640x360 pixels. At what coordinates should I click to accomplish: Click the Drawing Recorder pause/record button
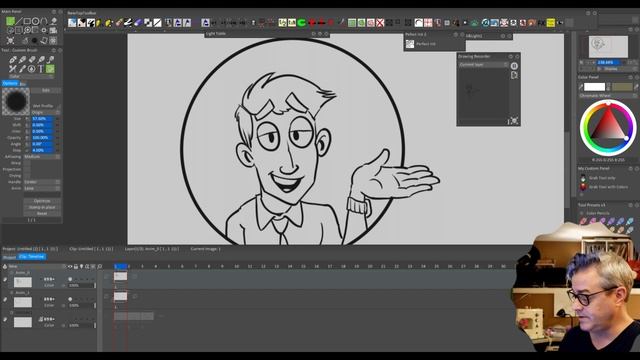514,66
